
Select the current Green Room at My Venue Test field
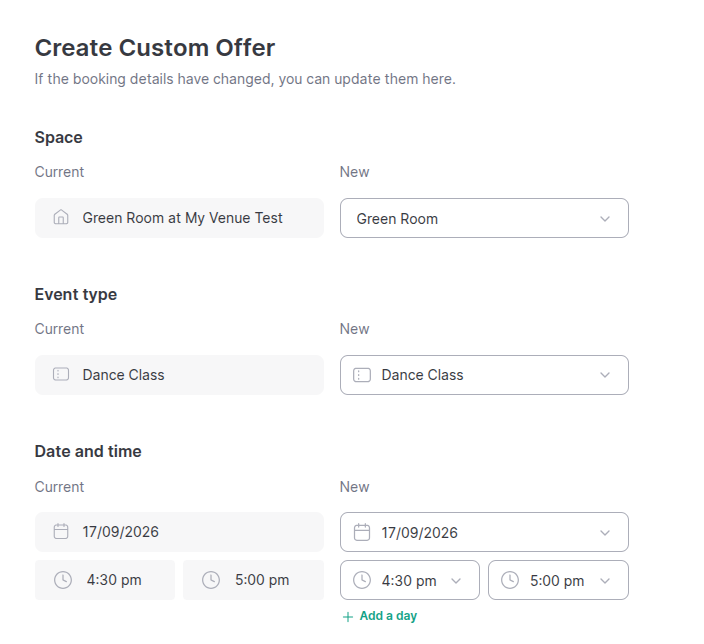point(179,218)
